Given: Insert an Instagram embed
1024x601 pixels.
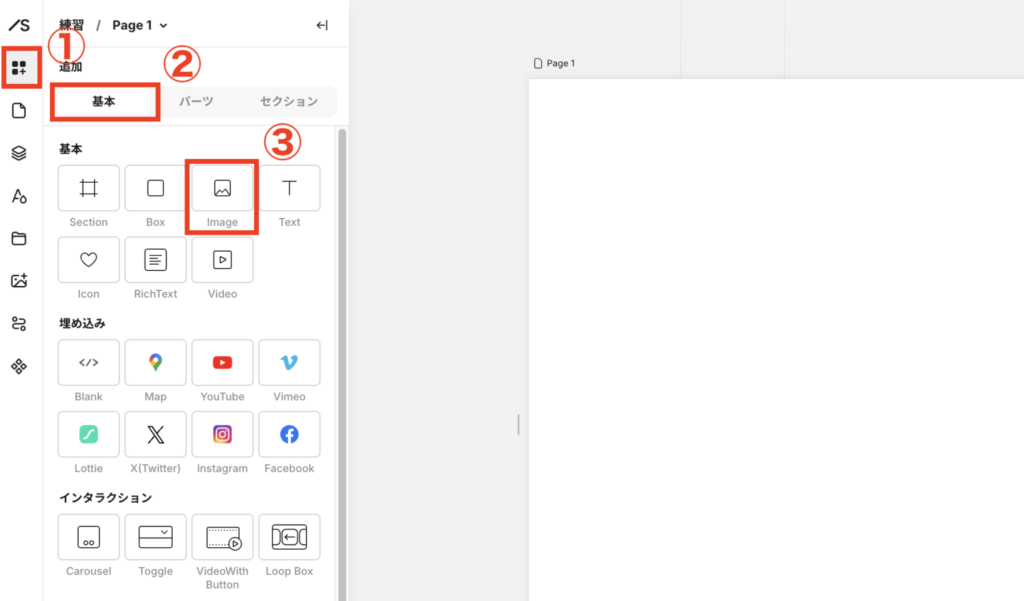Looking at the screenshot, I should click(222, 435).
